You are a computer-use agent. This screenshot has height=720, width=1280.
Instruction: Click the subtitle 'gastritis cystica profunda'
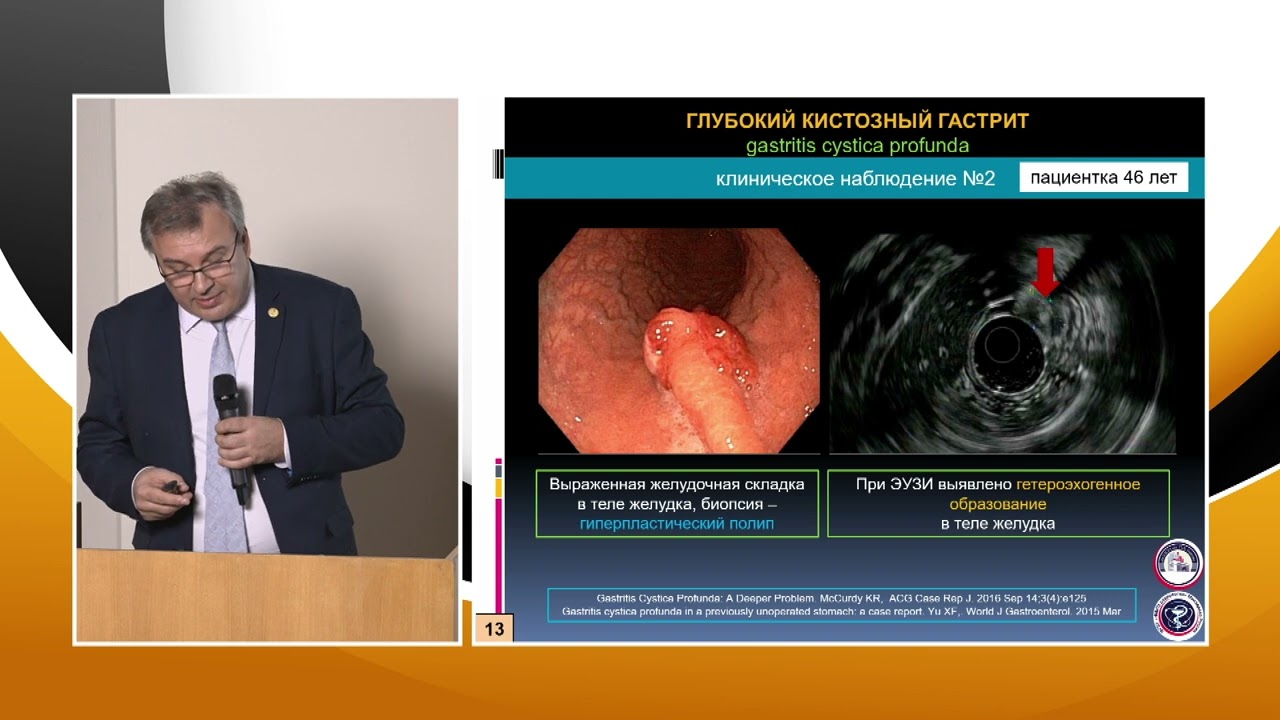857,146
